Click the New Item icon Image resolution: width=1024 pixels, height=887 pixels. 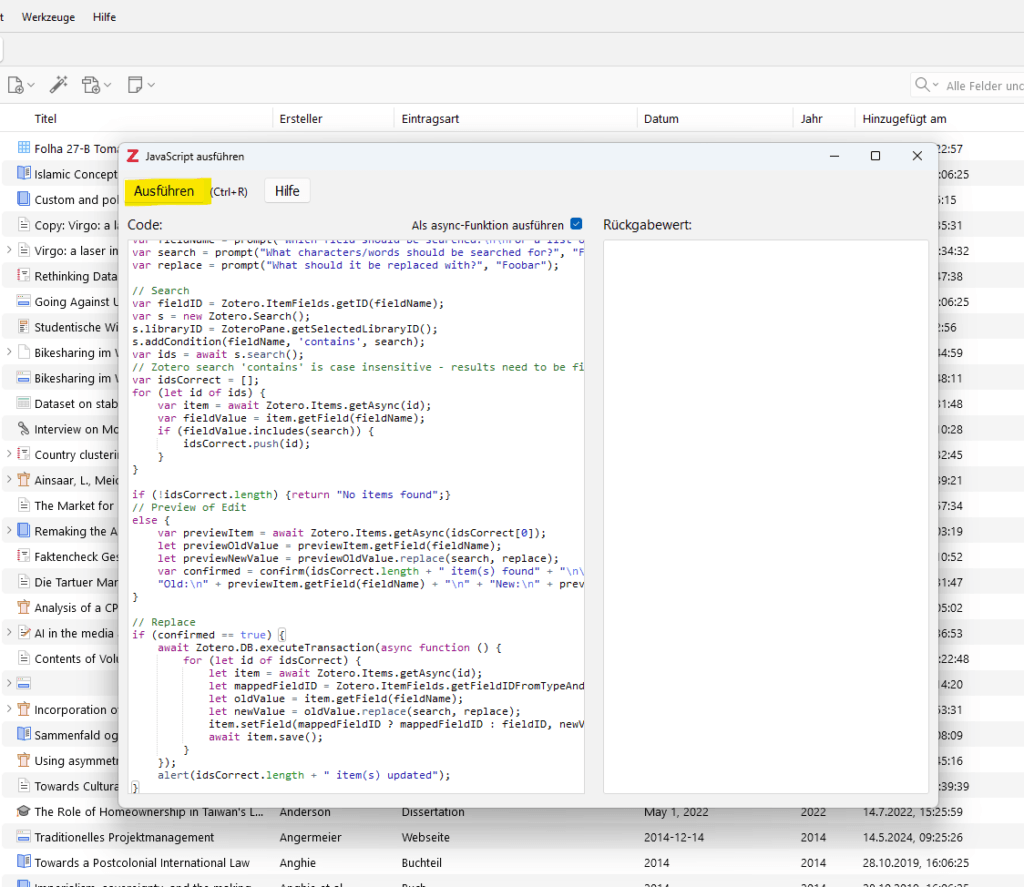(14, 85)
